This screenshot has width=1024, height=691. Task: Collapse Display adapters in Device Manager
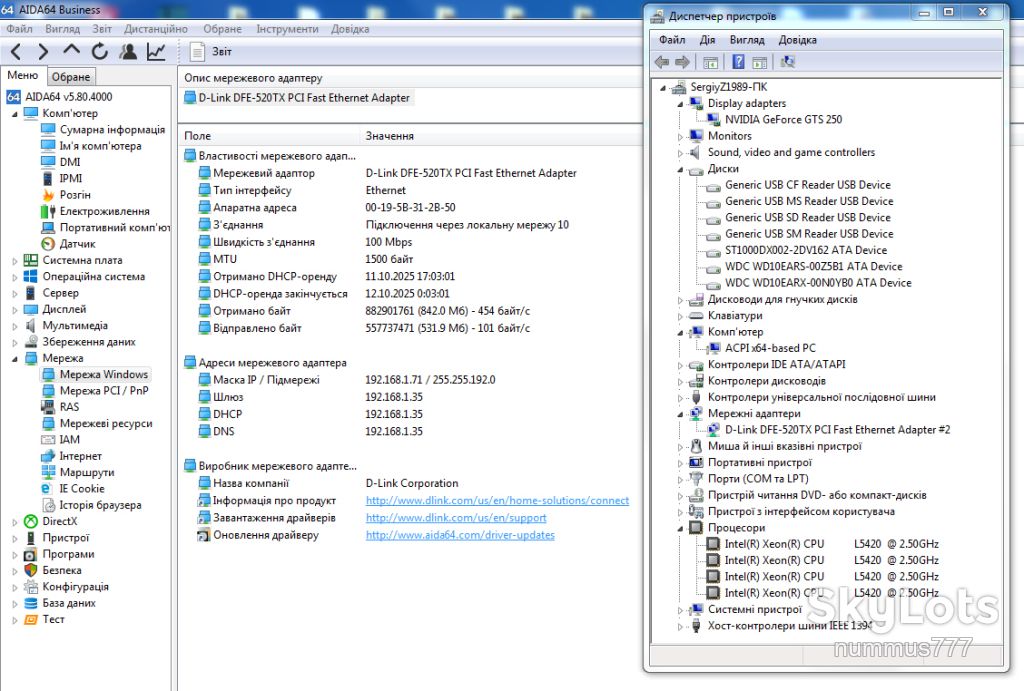tap(680, 104)
